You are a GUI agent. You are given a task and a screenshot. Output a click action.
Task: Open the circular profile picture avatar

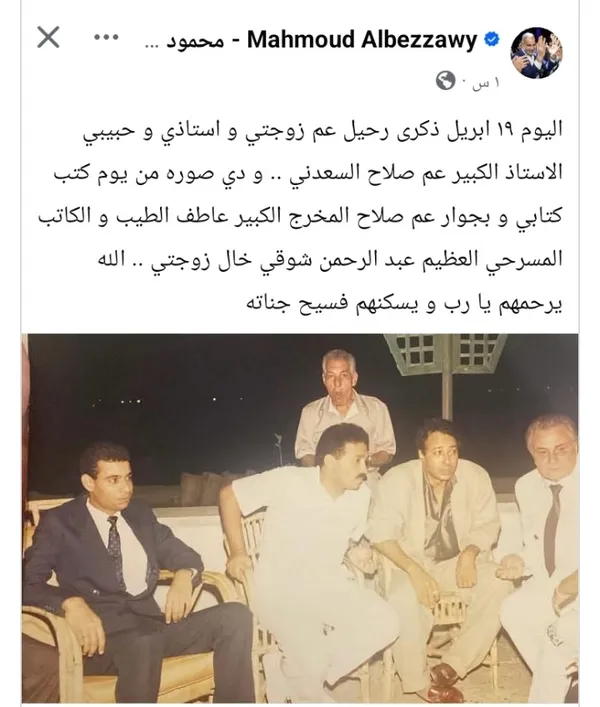(x=536, y=53)
